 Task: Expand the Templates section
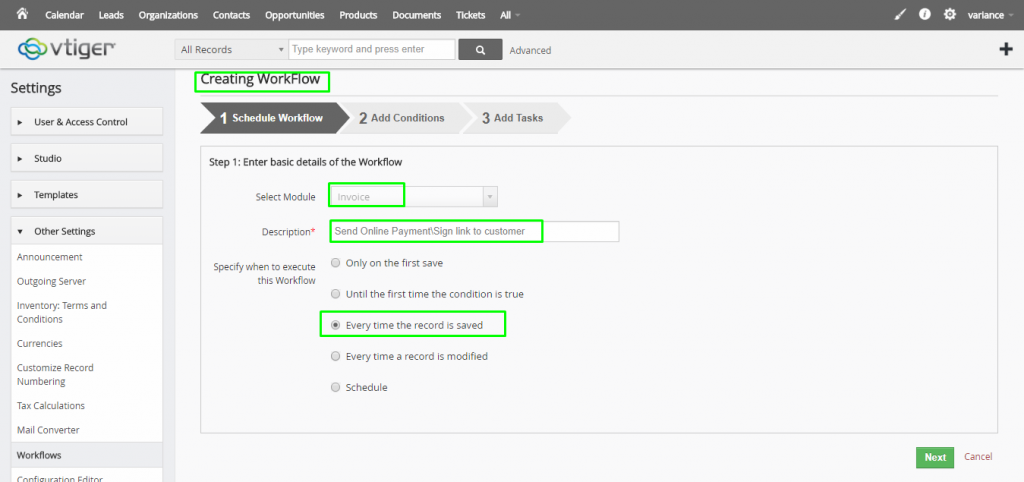coord(87,195)
